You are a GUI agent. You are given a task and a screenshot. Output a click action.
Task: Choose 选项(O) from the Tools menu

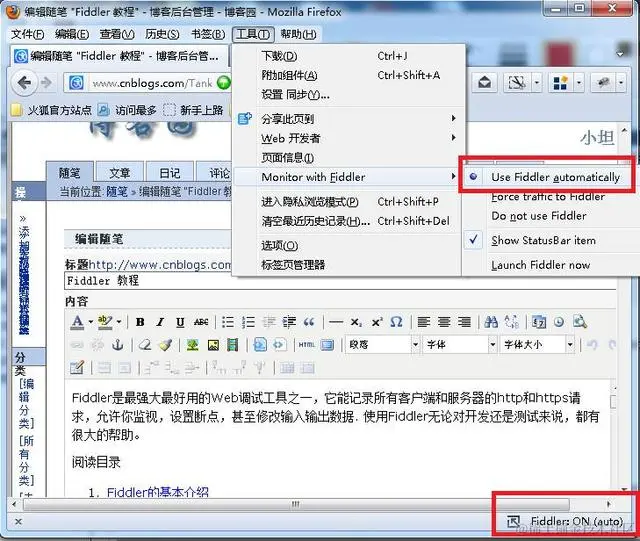coord(348,245)
